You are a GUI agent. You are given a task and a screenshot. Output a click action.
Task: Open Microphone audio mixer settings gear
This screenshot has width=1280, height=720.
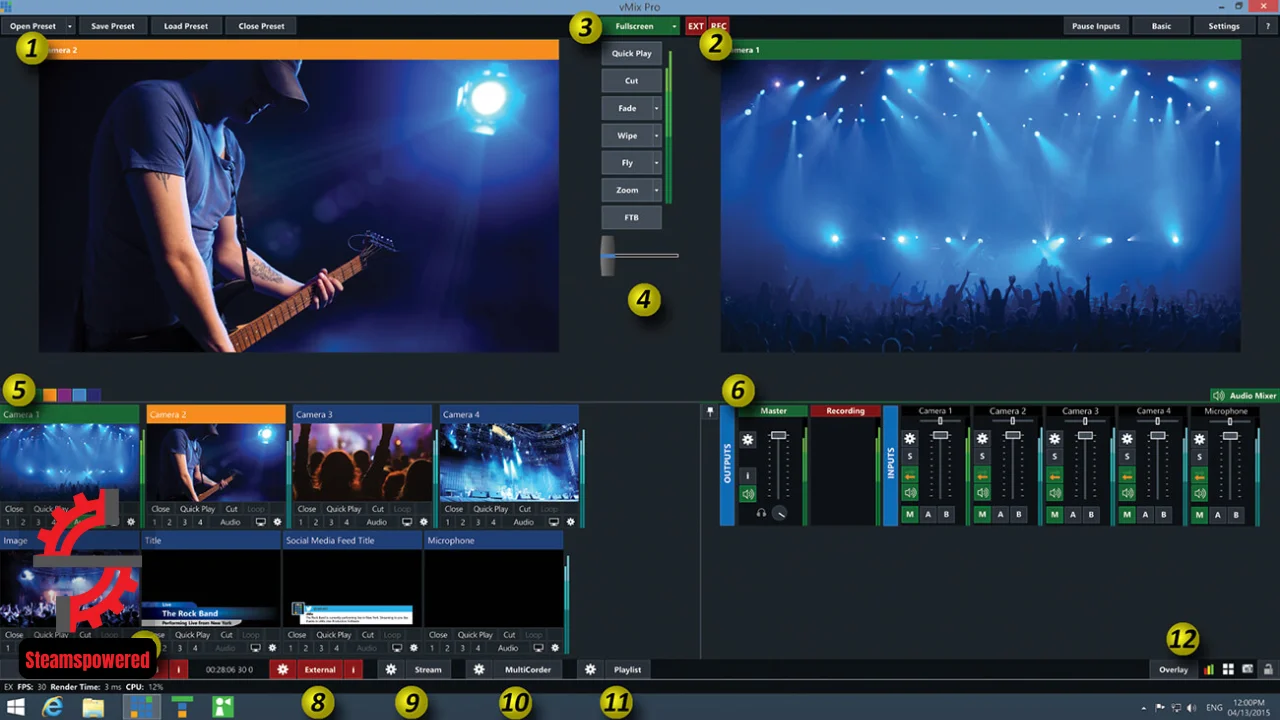pyautogui.click(x=1200, y=439)
